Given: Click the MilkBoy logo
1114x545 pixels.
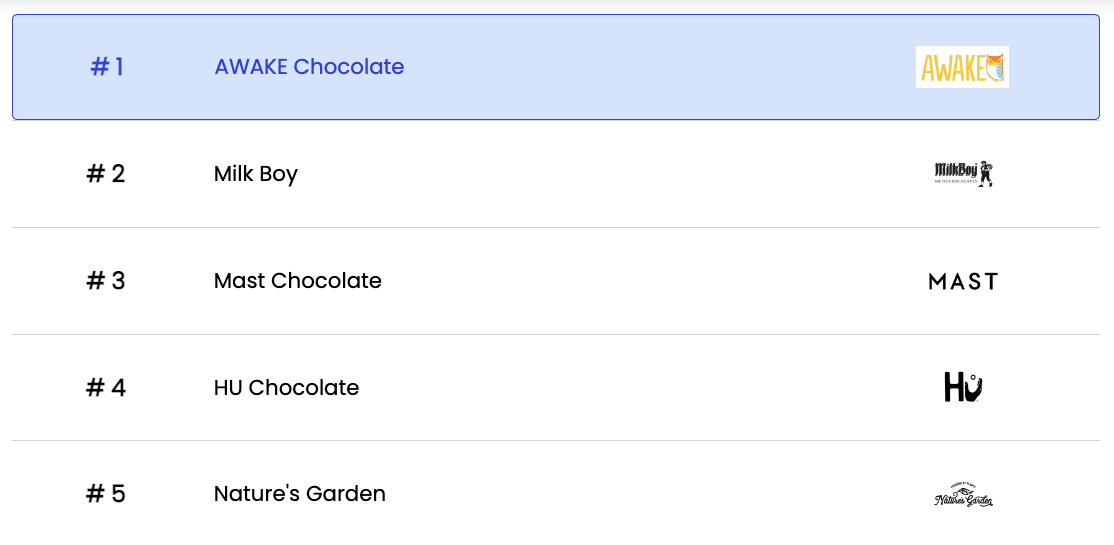Looking at the screenshot, I should coord(962,174).
